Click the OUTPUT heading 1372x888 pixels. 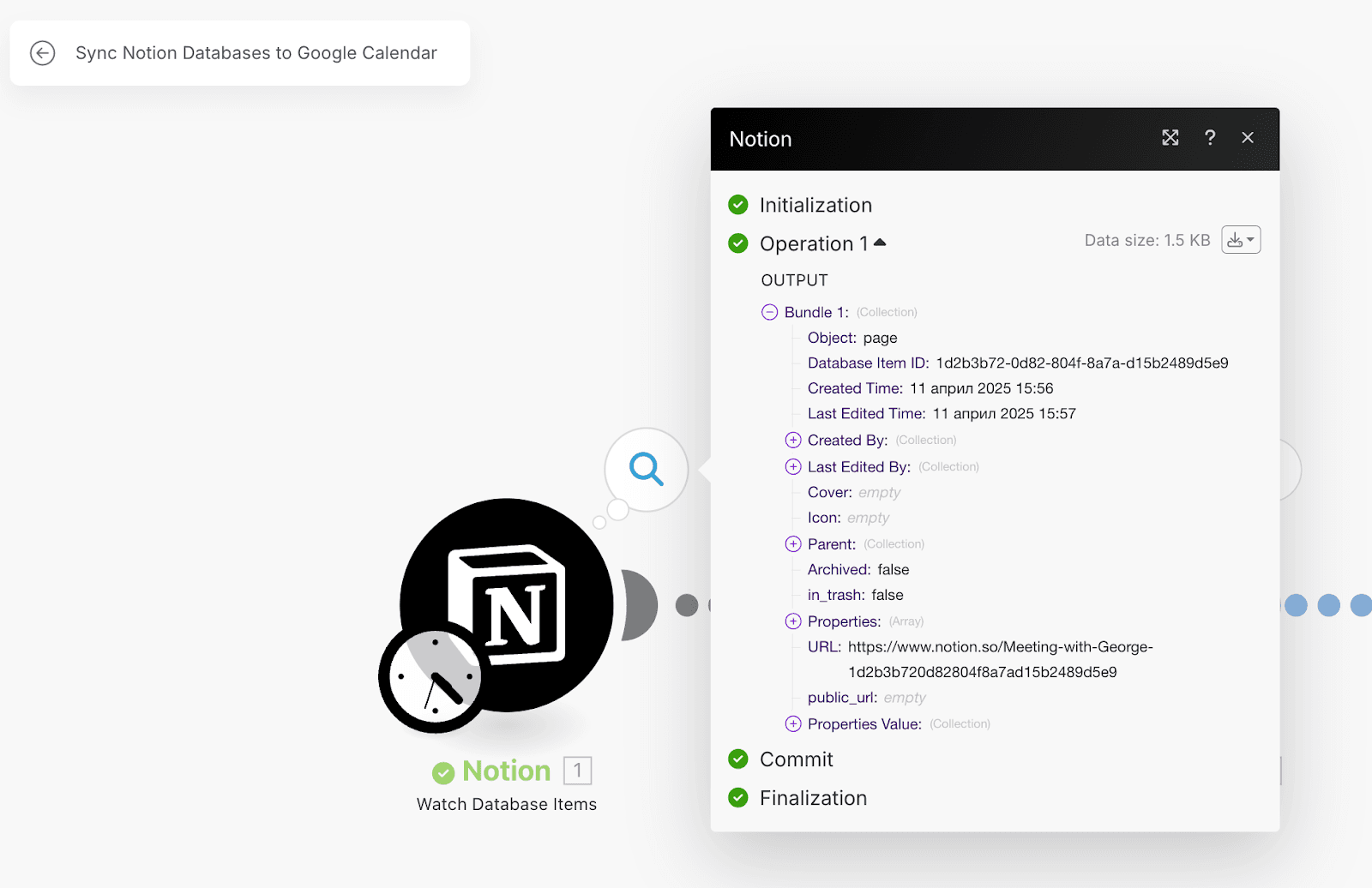tap(795, 280)
